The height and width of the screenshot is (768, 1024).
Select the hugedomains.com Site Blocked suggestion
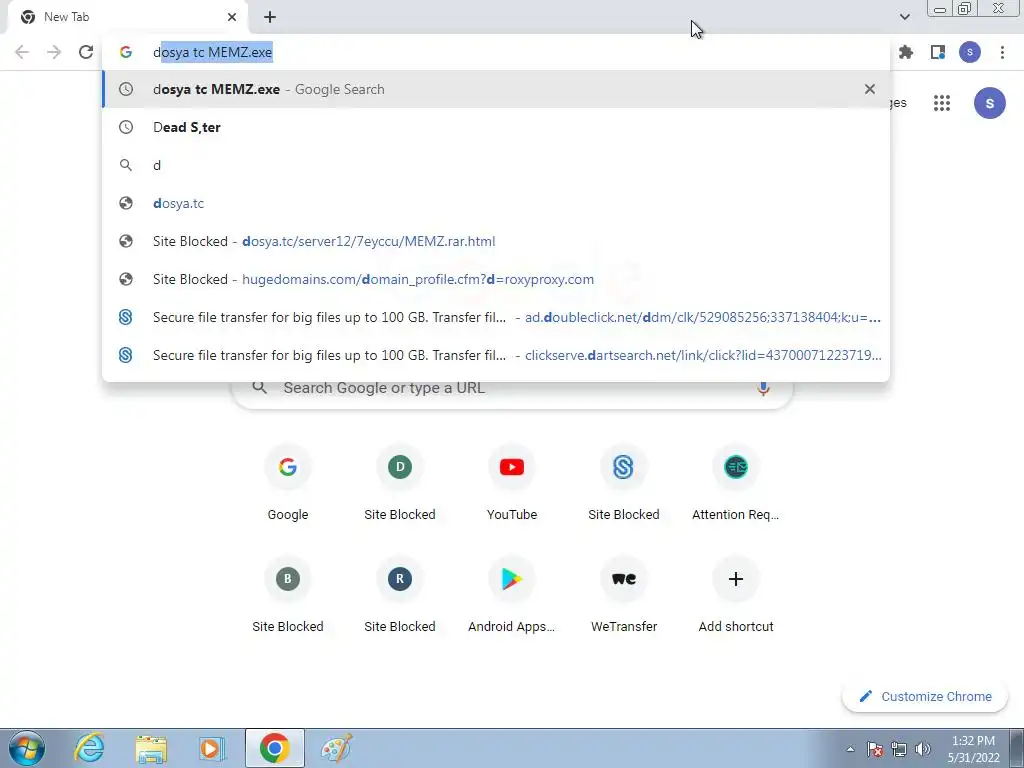(496, 279)
